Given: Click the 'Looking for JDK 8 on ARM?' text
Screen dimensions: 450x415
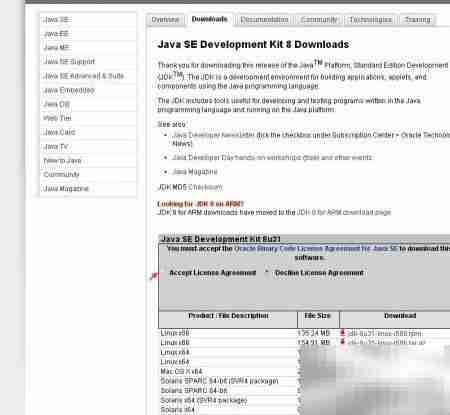Looking at the screenshot, I should pos(200,204).
